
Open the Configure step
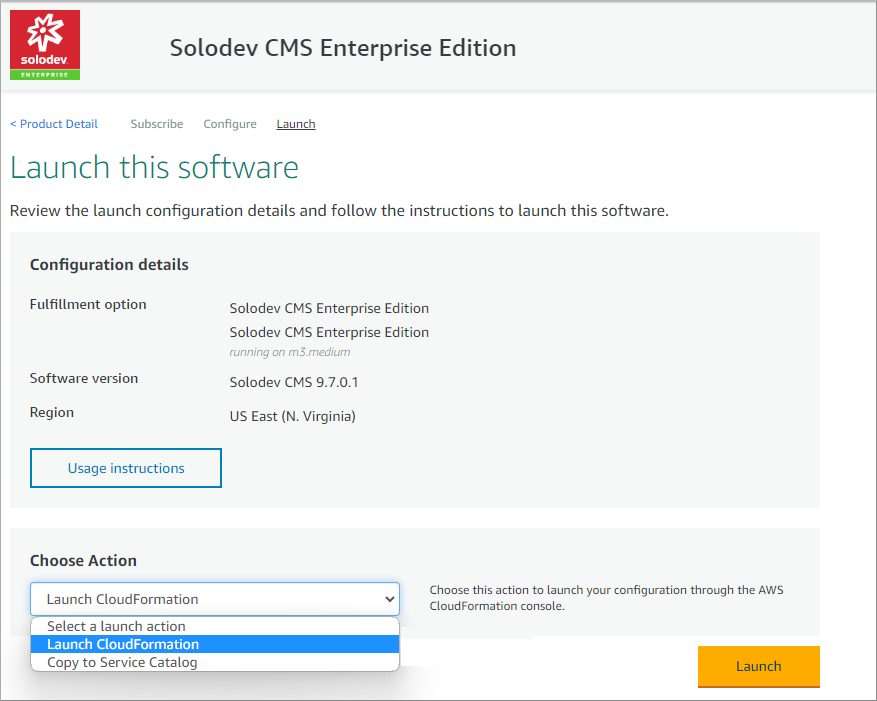coord(230,124)
